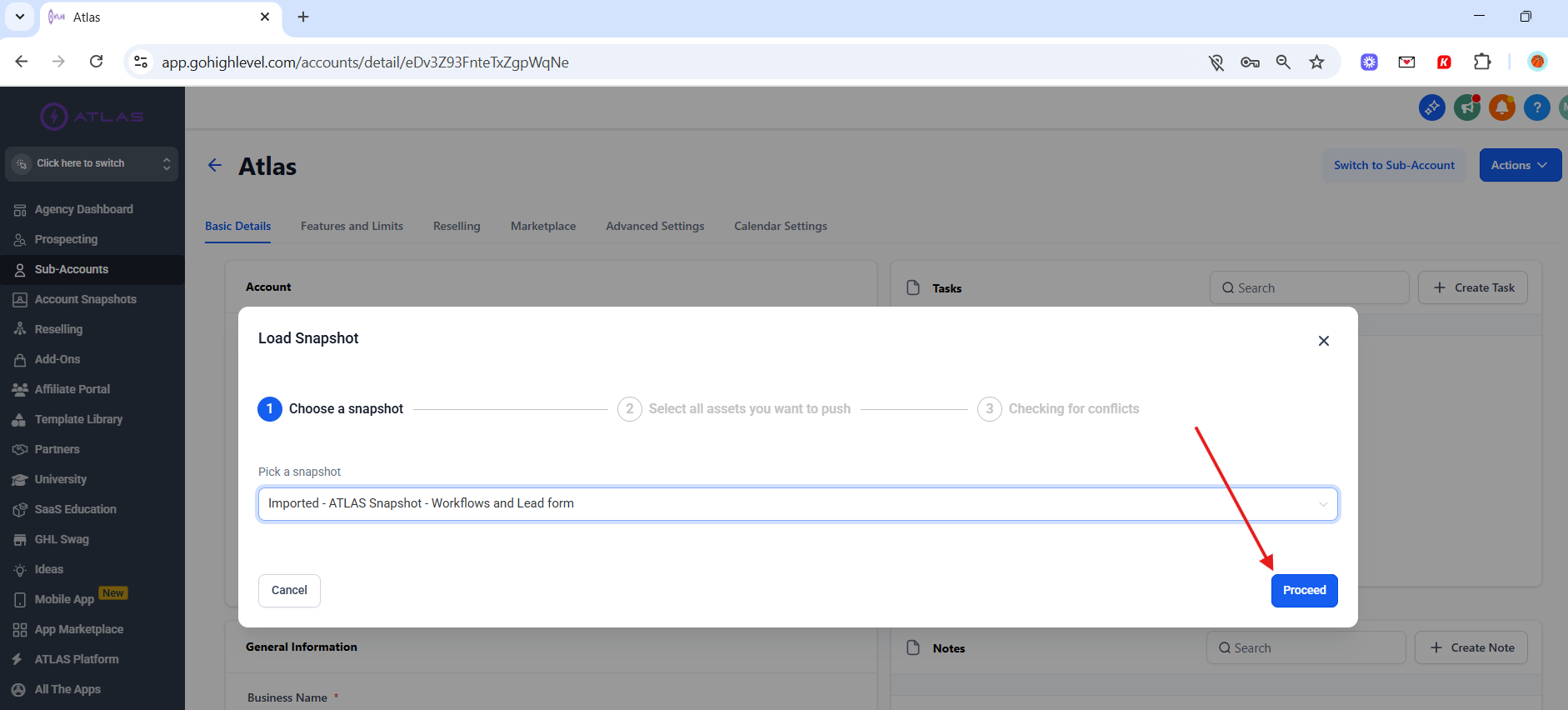Viewport: 1568px width, 710px height.
Task: Open the Calendar Settings tab
Action: (781, 226)
